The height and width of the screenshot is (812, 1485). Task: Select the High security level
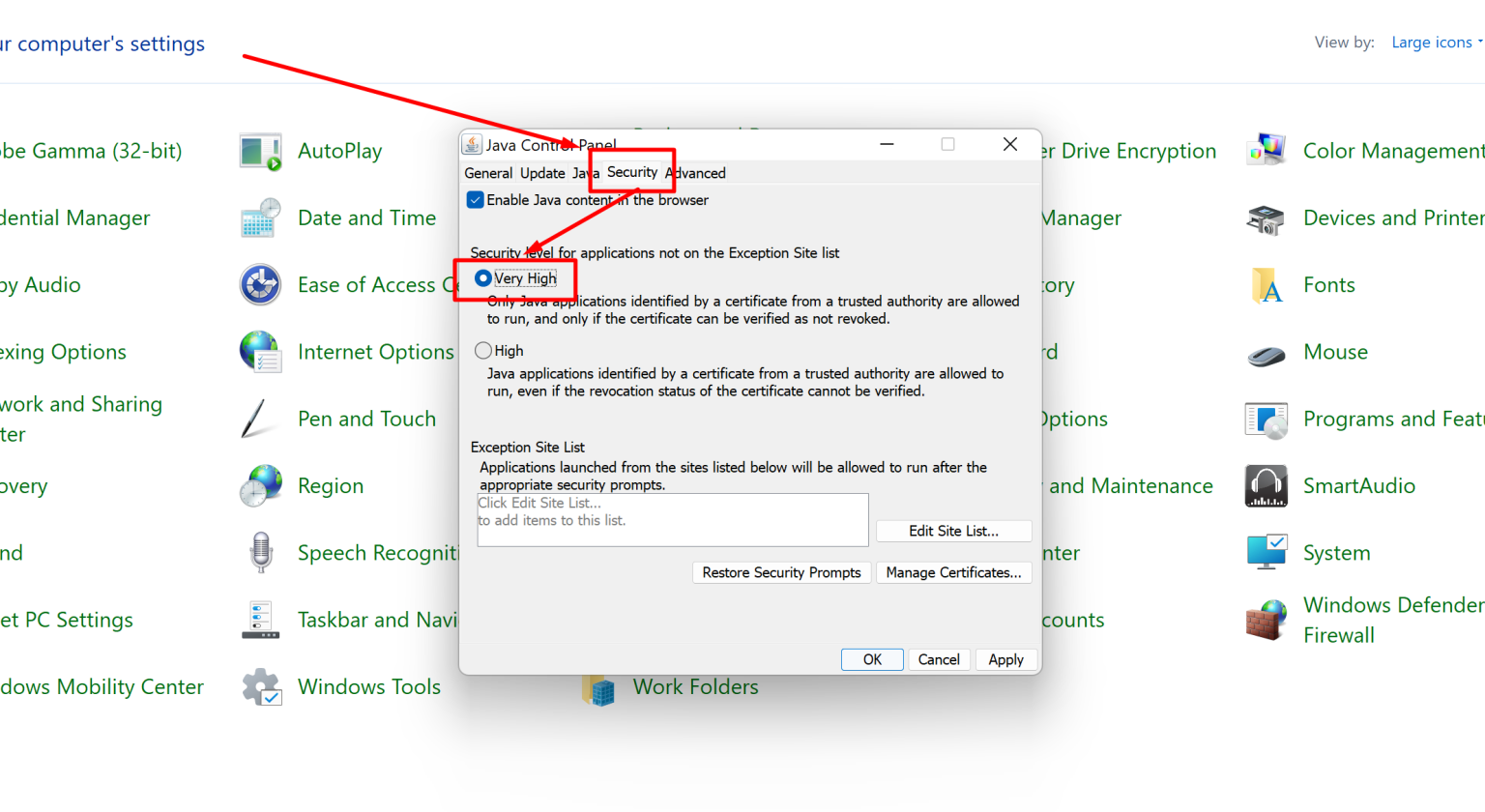pos(482,350)
